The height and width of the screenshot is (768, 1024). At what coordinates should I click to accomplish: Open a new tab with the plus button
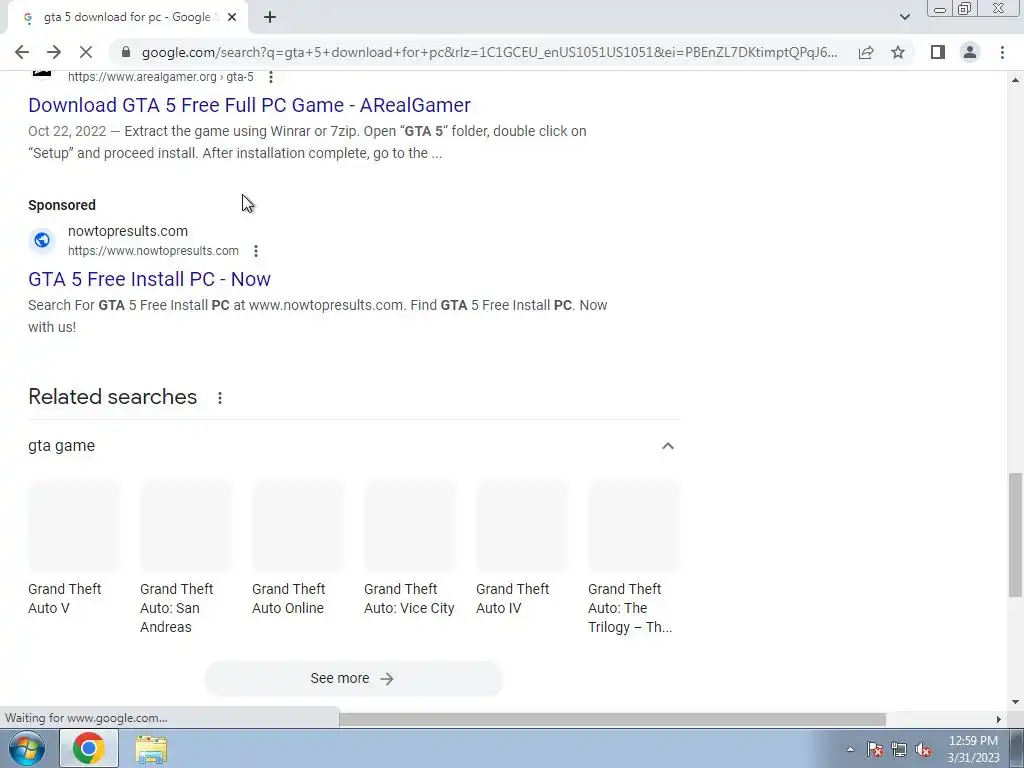tap(270, 17)
